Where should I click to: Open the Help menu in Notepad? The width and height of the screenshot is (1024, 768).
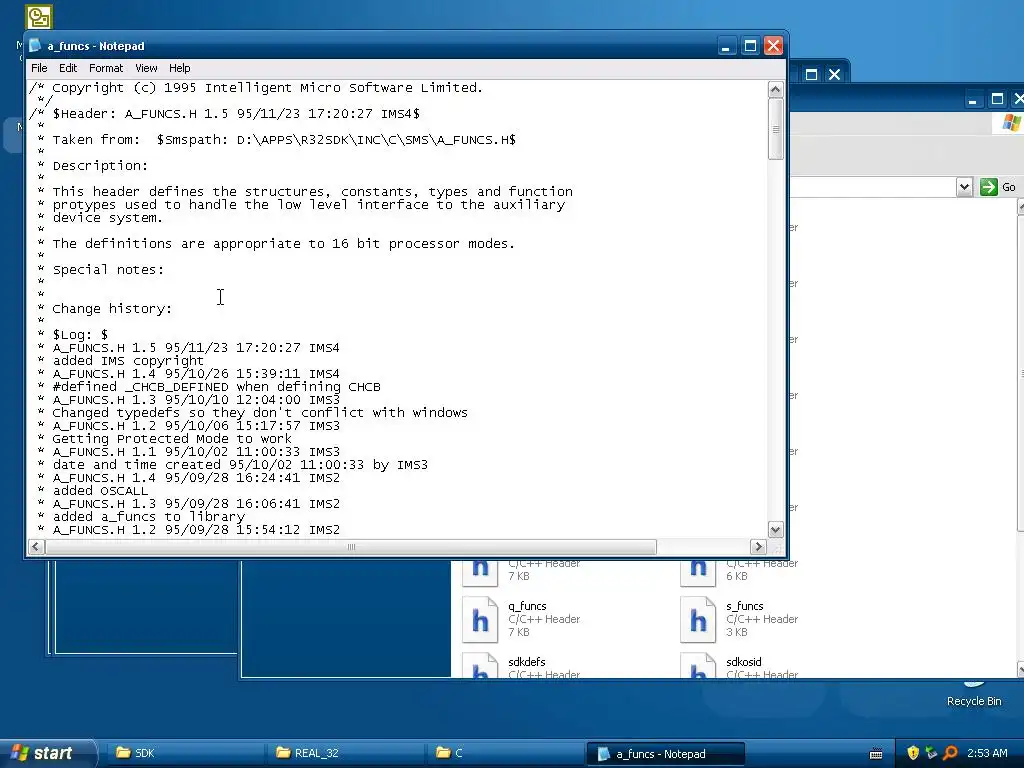180,68
